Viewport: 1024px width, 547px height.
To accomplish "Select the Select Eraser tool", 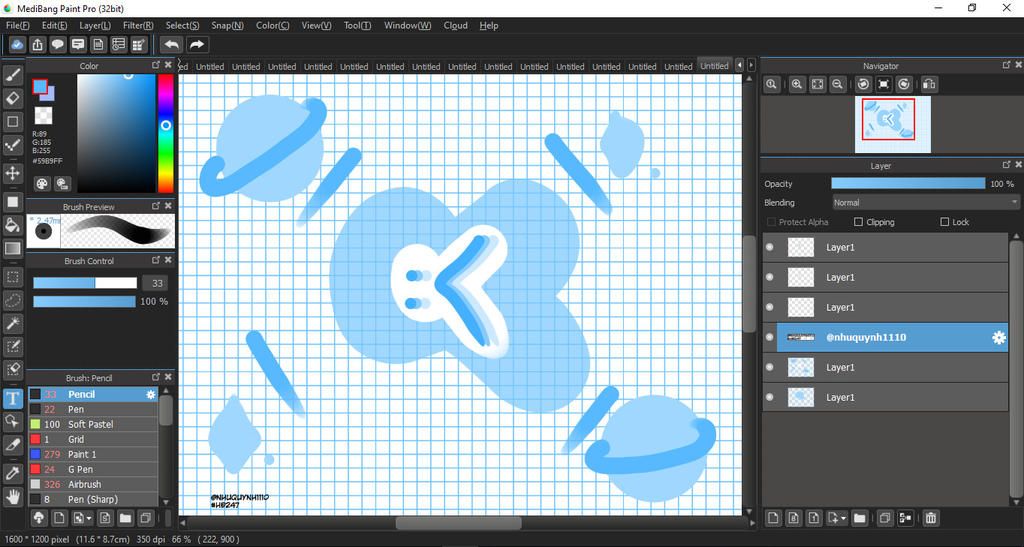I will [12, 369].
